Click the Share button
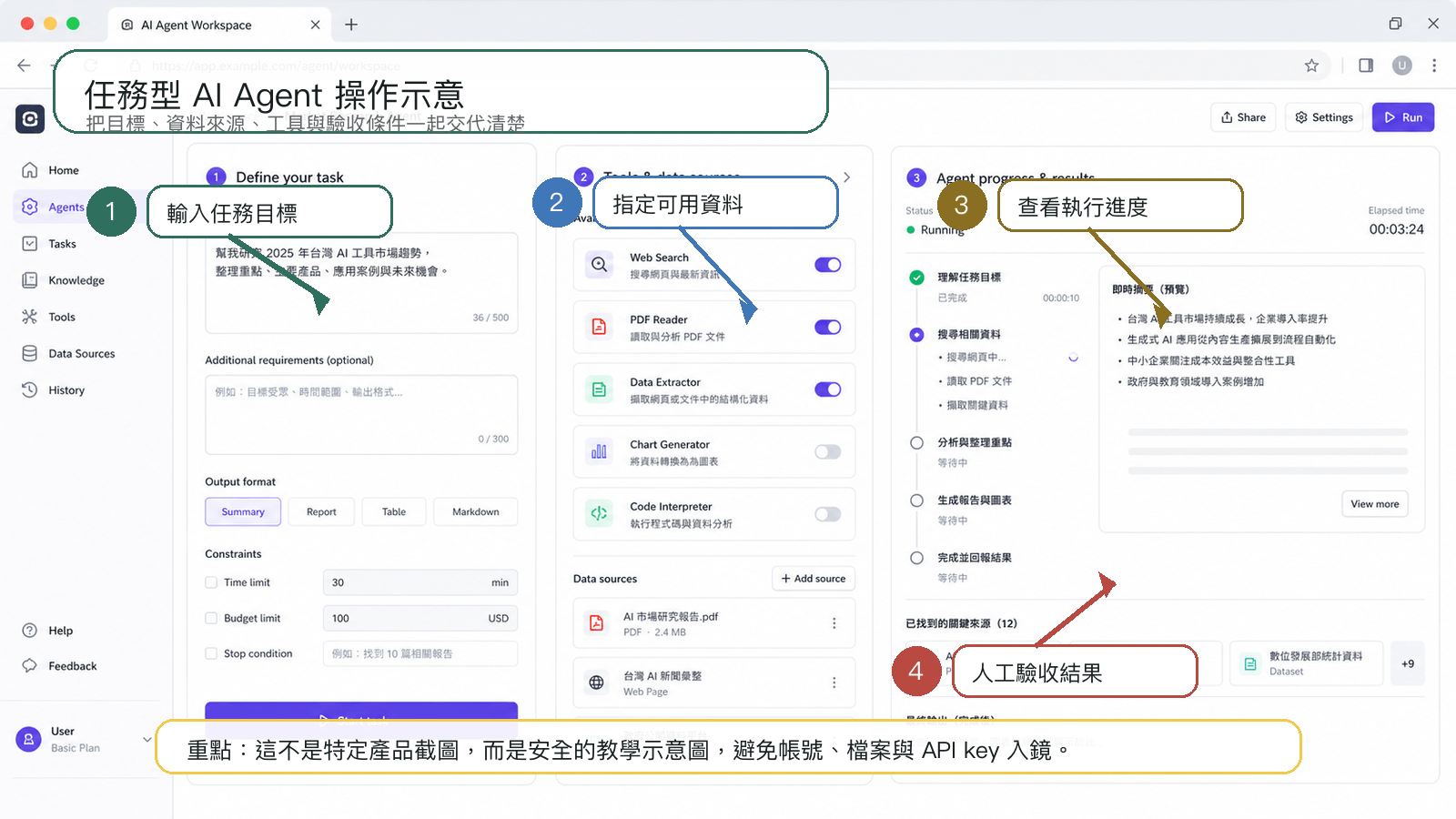This screenshot has height=819, width=1456. pyautogui.click(x=1243, y=117)
